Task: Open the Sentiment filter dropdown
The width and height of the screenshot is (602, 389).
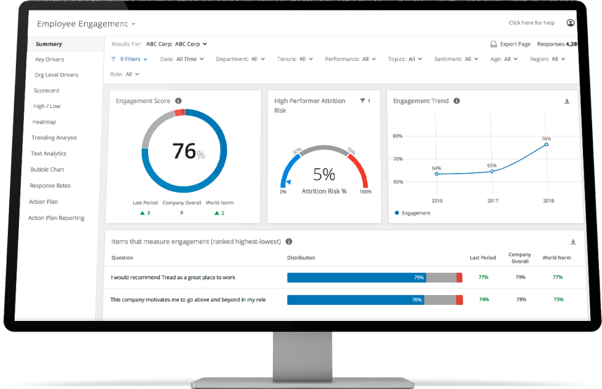Action: pos(456,59)
